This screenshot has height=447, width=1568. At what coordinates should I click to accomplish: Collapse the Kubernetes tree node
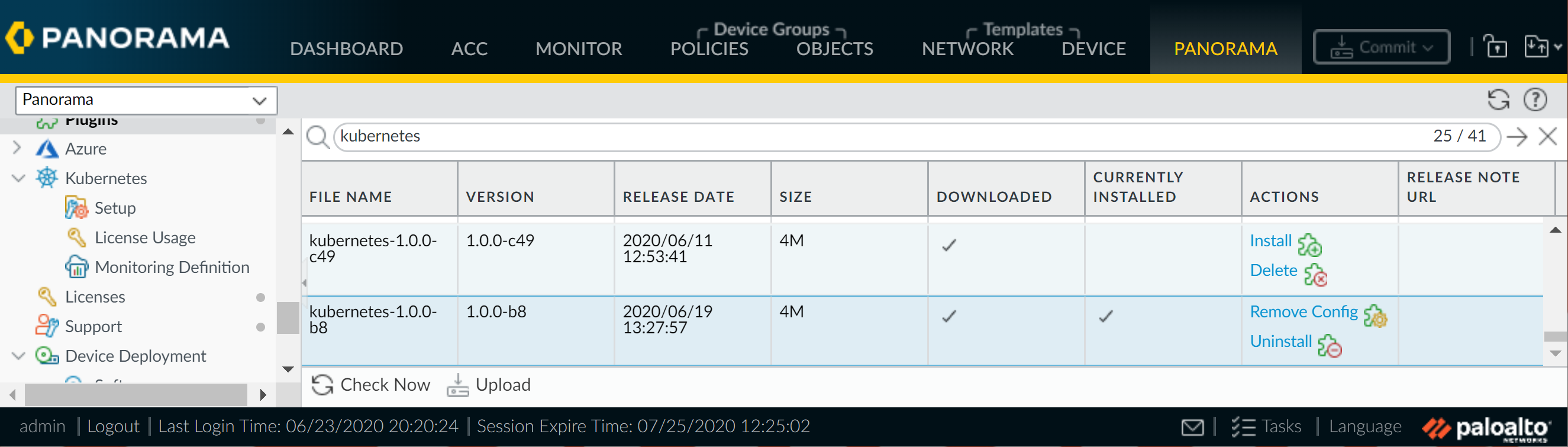(18, 178)
